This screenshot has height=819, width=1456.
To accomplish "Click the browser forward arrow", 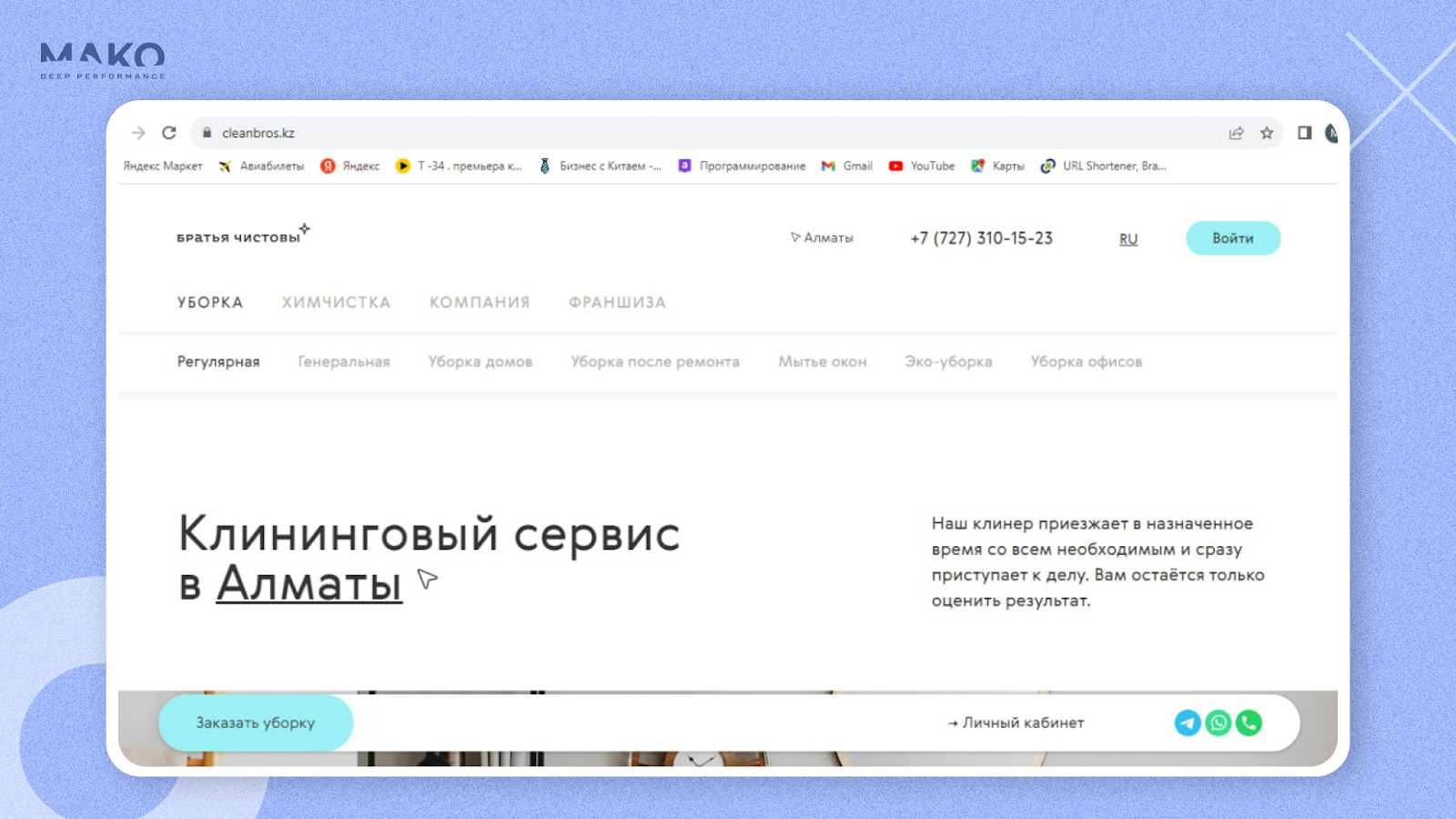I will (x=138, y=133).
